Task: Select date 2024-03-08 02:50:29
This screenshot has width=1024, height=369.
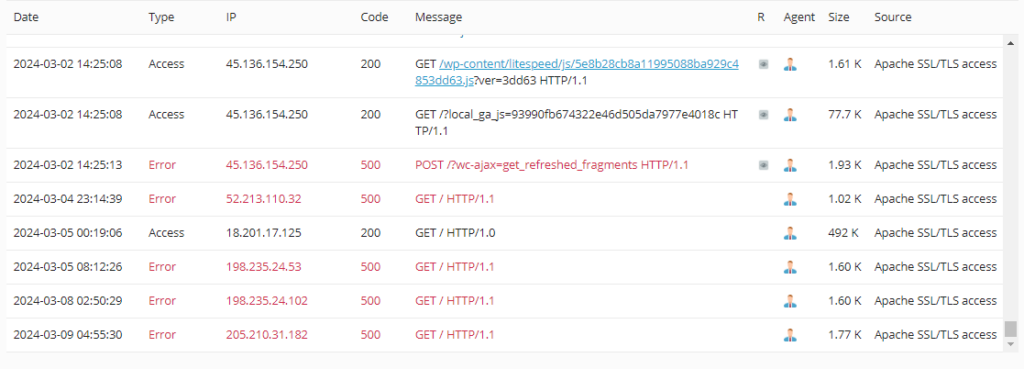Action: pos(67,301)
